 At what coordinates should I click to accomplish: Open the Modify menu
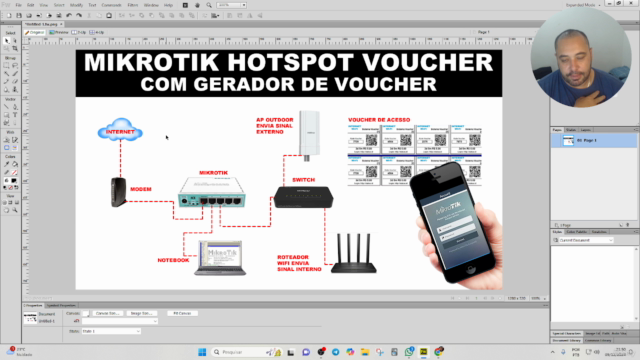pyautogui.click(x=76, y=5)
